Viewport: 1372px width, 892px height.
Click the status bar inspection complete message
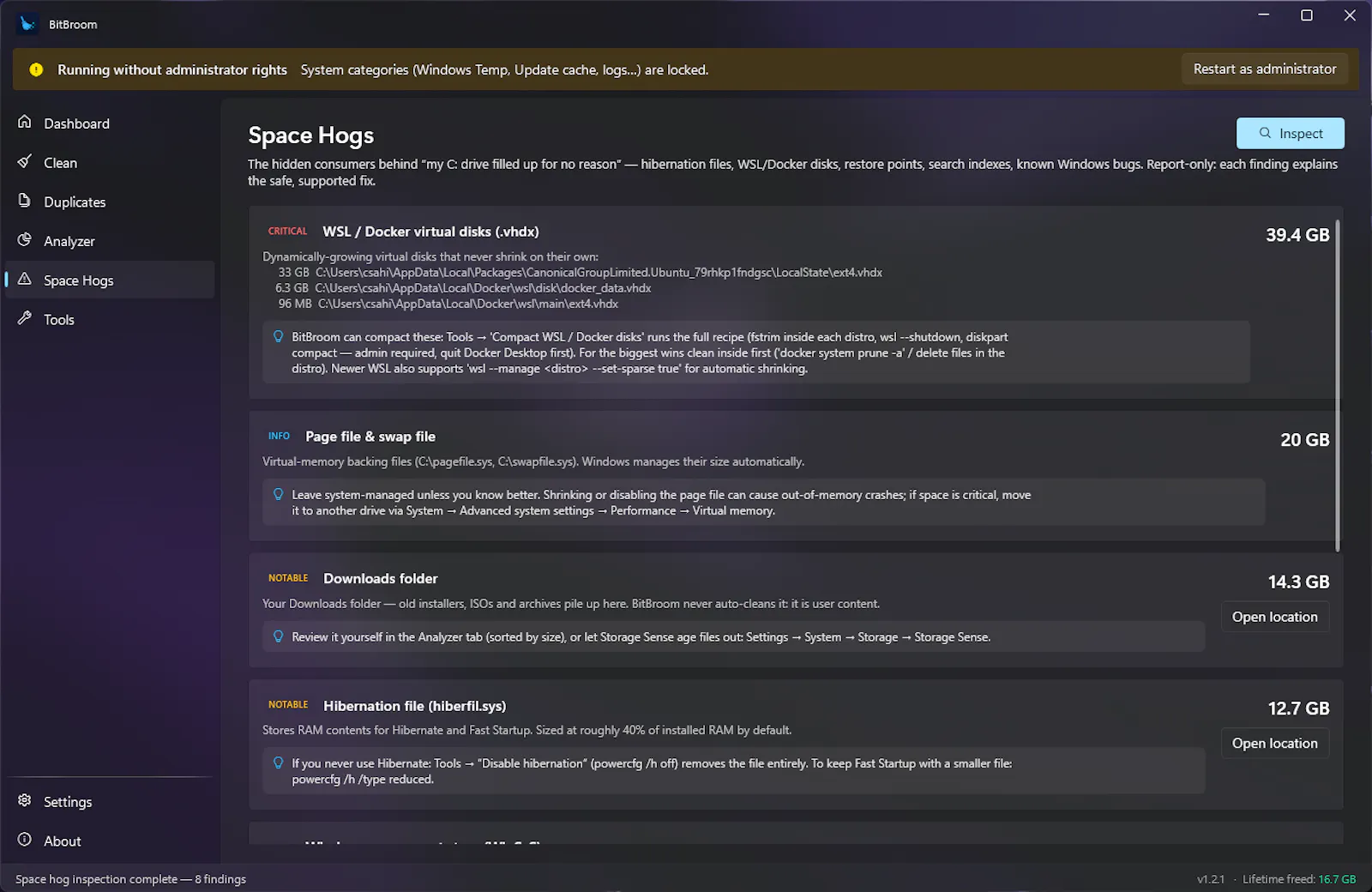[x=130, y=879]
